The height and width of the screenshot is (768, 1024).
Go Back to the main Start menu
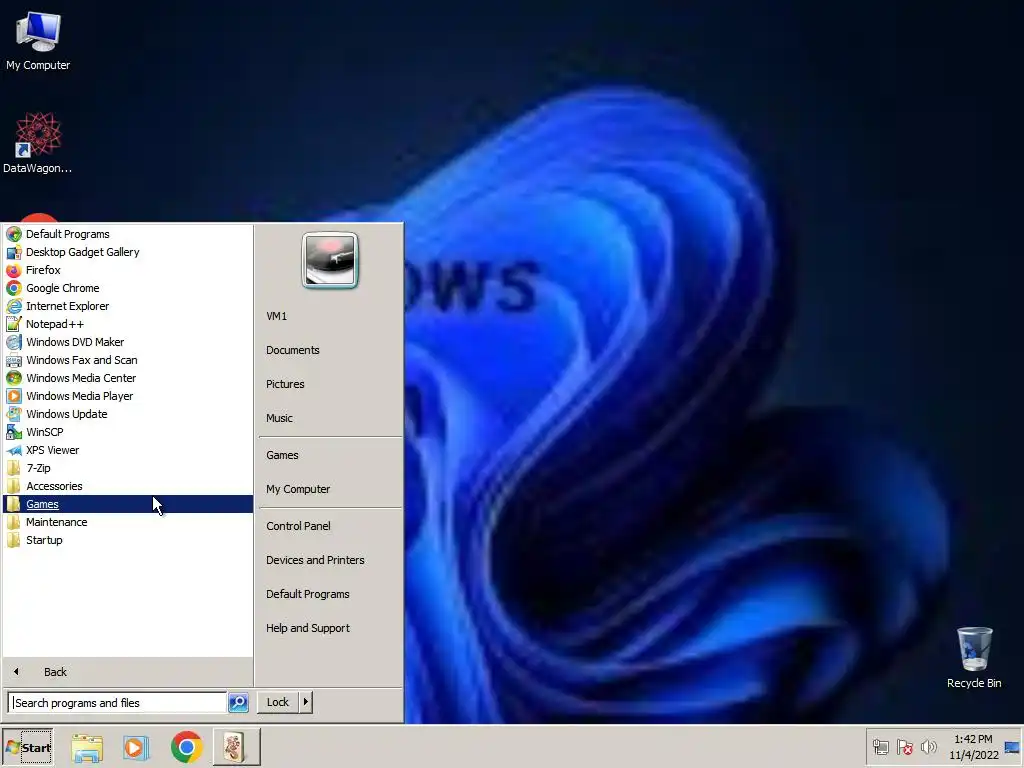point(128,672)
